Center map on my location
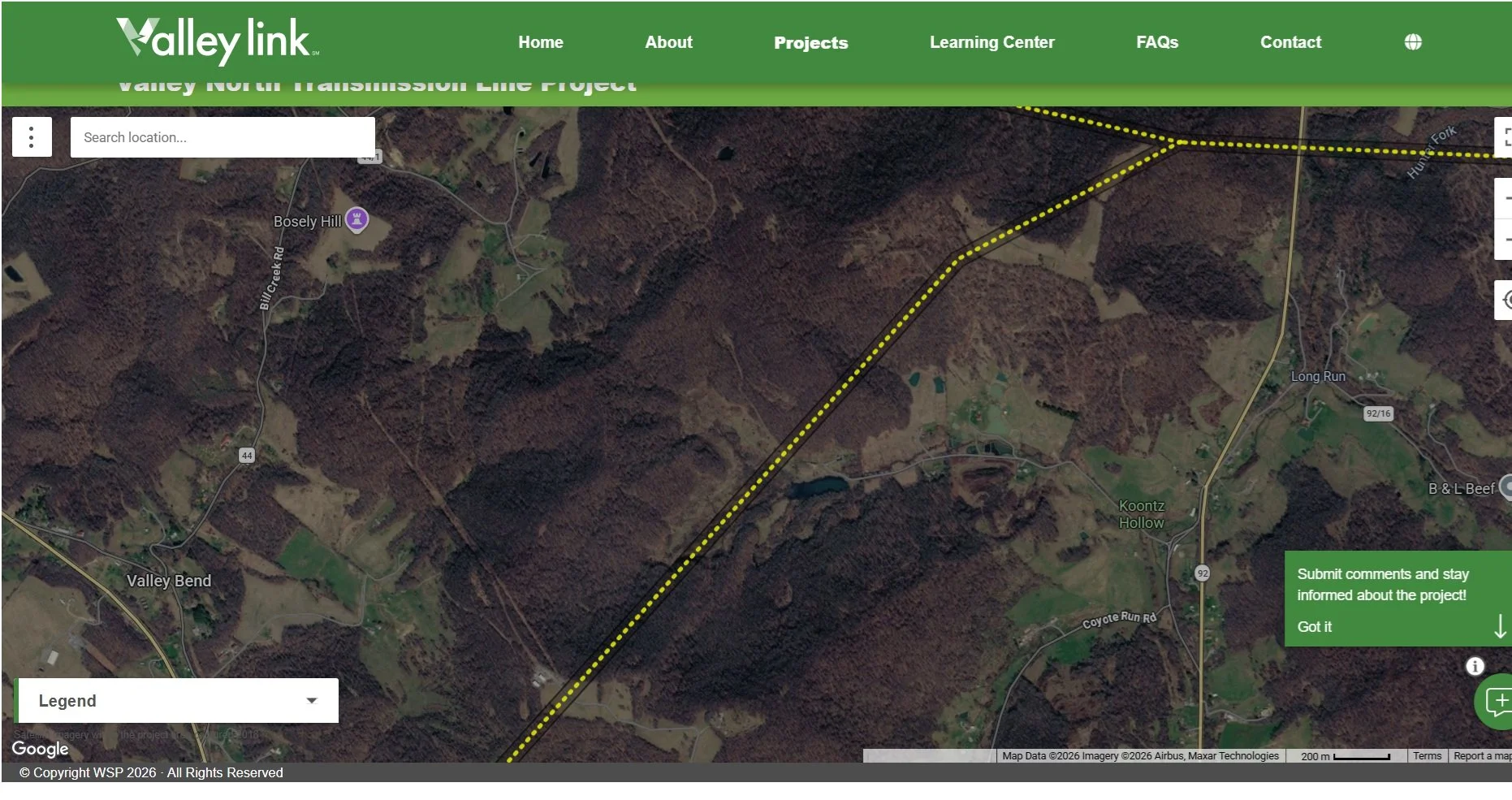The image size is (1512, 800). click(x=1504, y=300)
